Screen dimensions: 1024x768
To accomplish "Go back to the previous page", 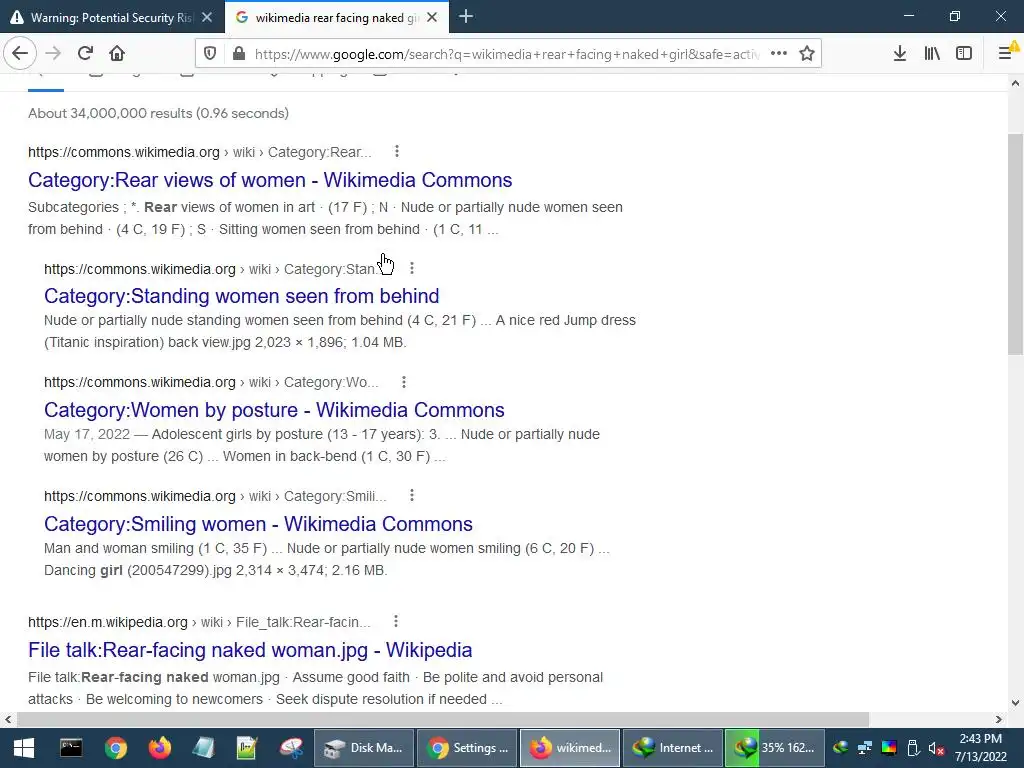I will [x=20, y=54].
